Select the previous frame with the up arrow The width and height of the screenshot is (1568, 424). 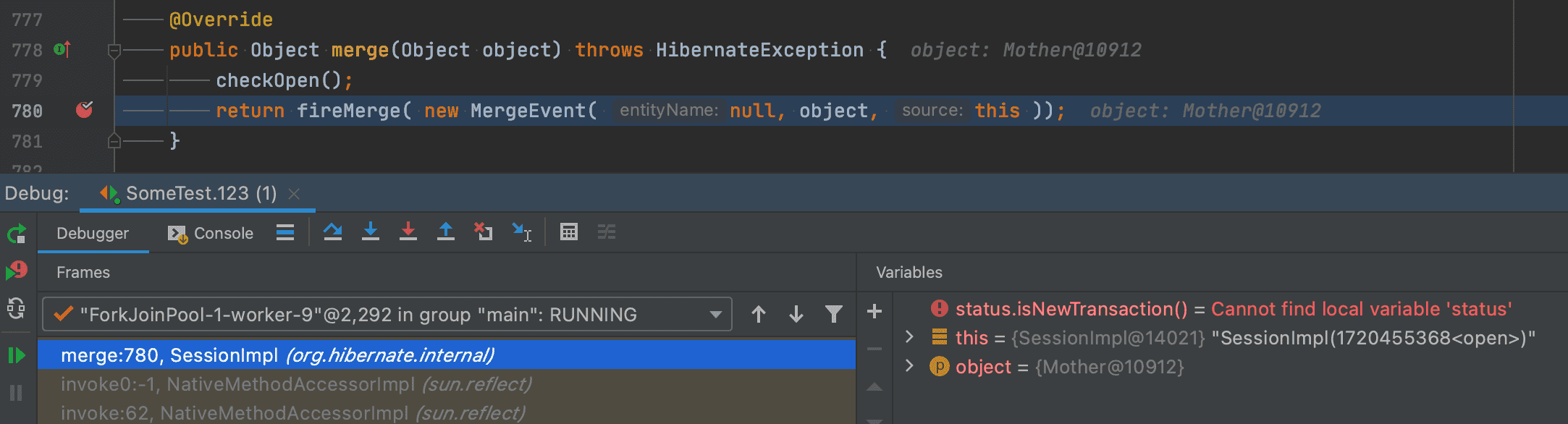[x=759, y=314]
